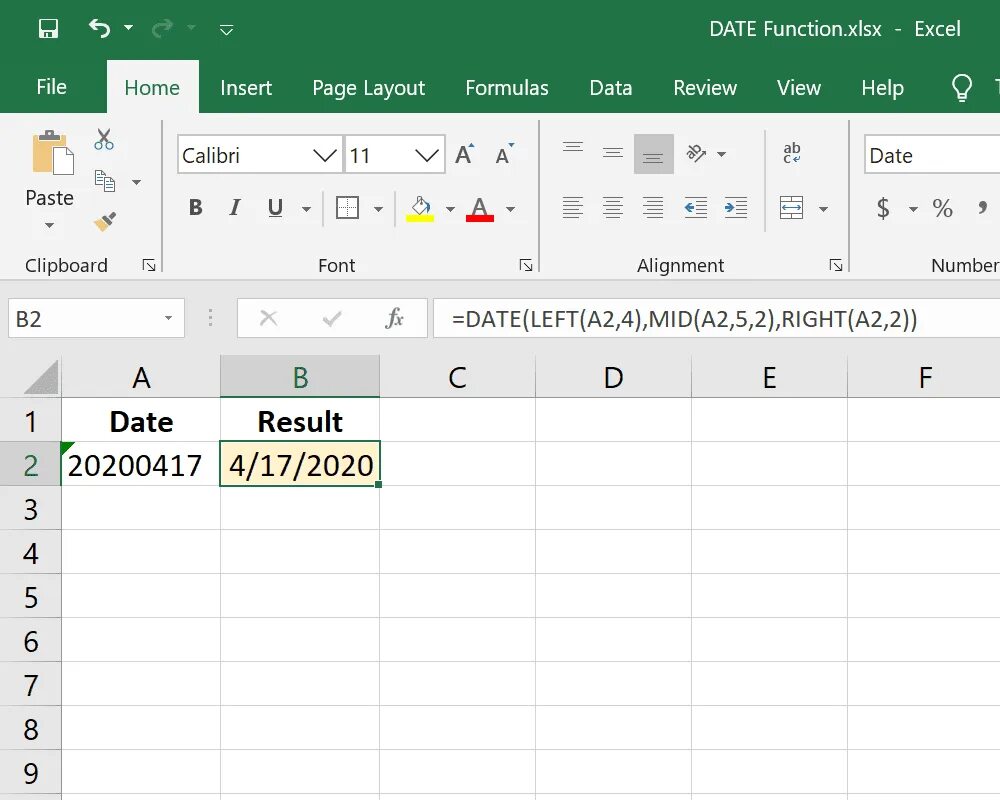Open Customize Quick Access Toolbar menu
This screenshot has width=1000, height=800.
coord(226,29)
